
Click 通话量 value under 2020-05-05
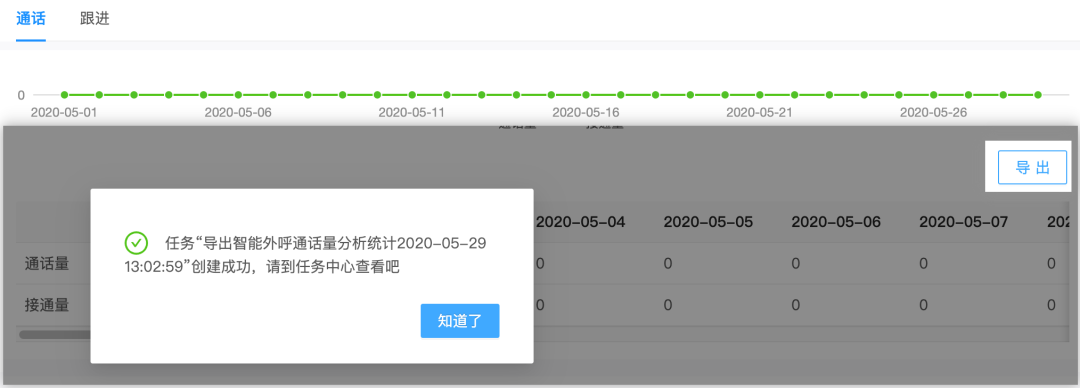coord(667,263)
